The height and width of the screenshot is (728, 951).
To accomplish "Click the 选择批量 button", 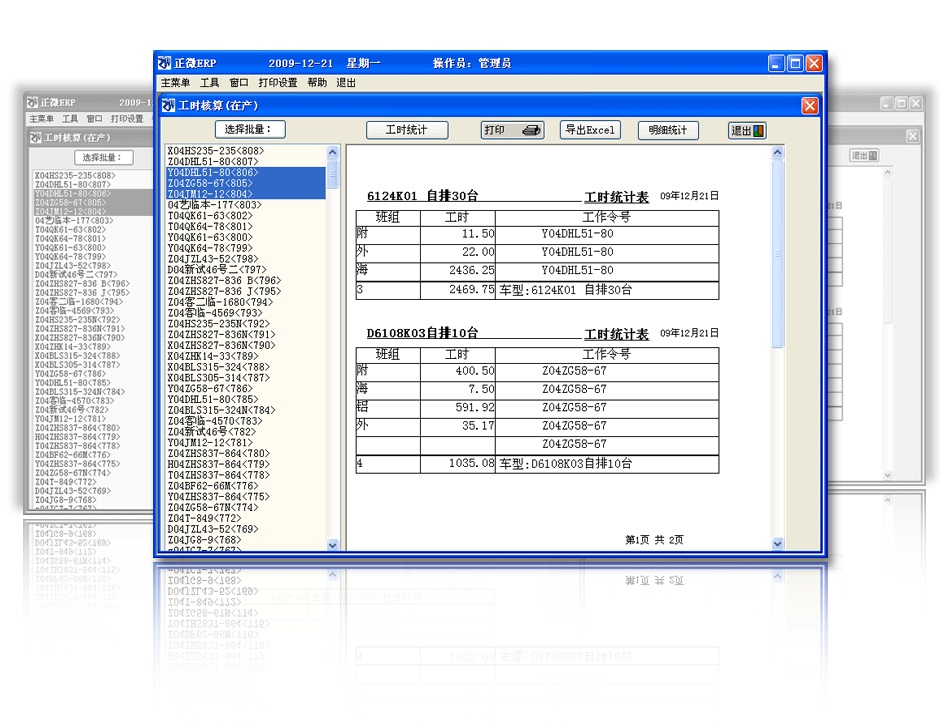I will pyautogui.click(x=249, y=129).
